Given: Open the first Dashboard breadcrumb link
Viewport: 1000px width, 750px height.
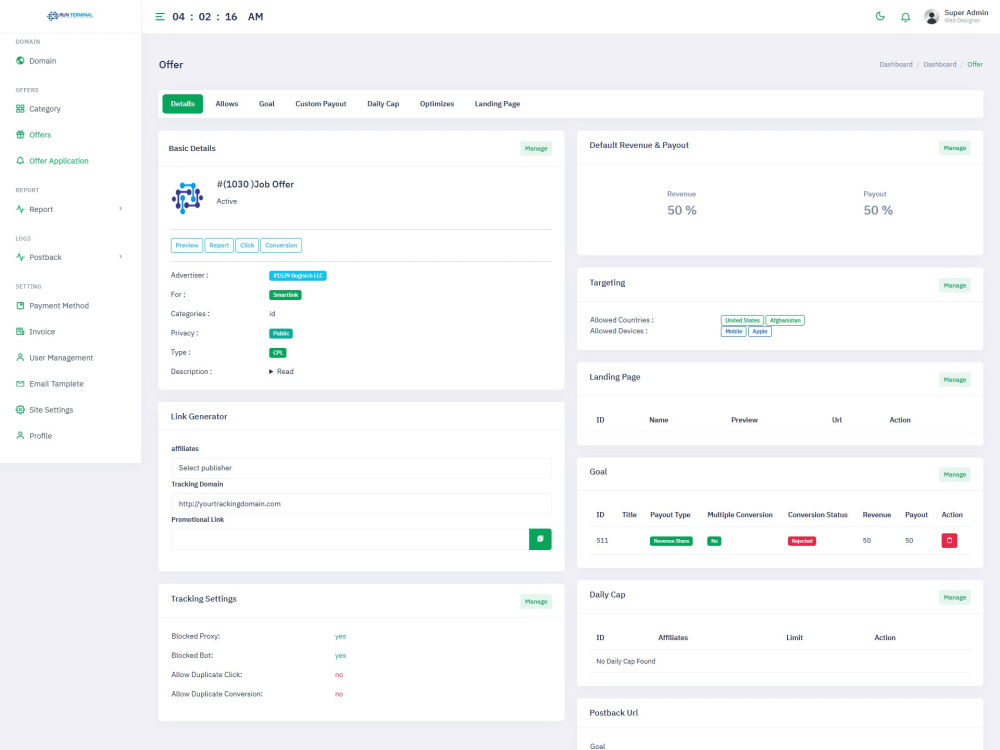Looking at the screenshot, I should pos(895,64).
